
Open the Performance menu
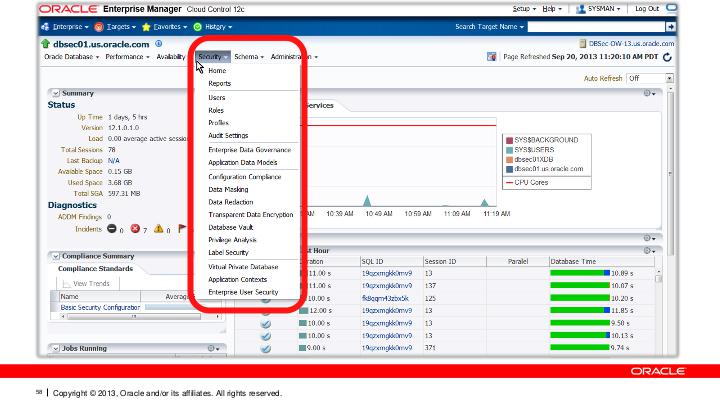click(x=127, y=57)
